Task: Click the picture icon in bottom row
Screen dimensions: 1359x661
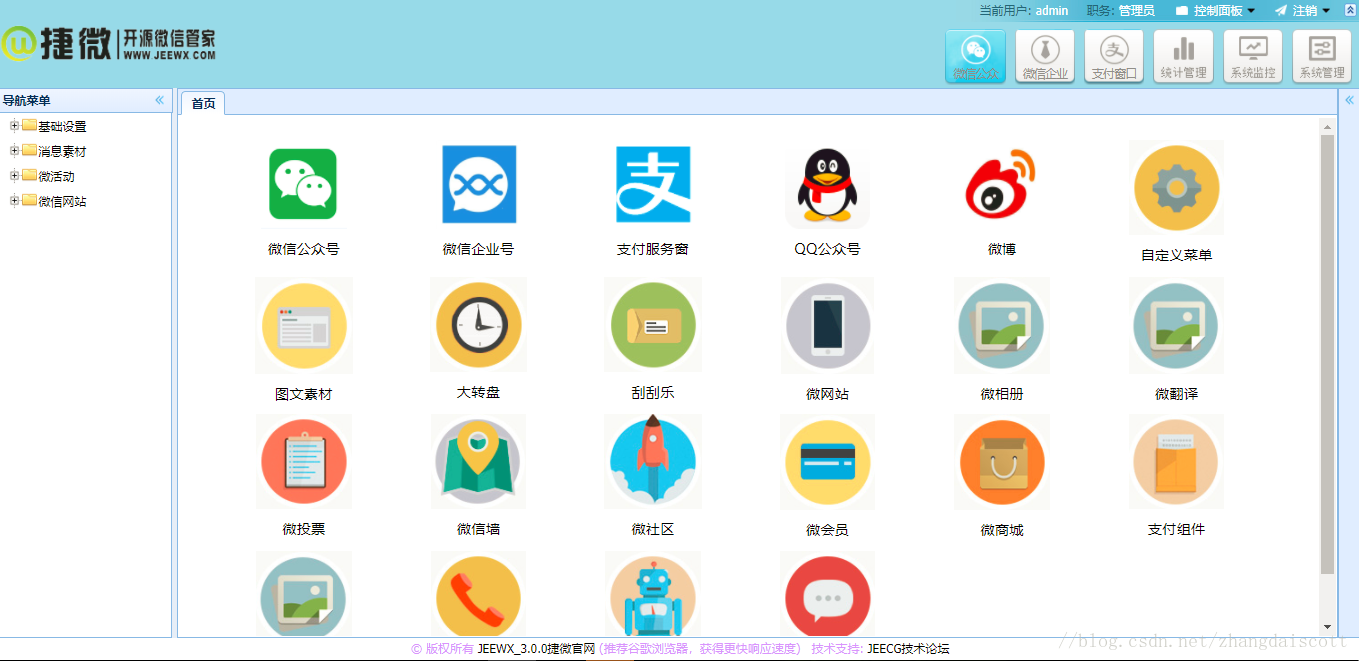Action: [303, 594]
